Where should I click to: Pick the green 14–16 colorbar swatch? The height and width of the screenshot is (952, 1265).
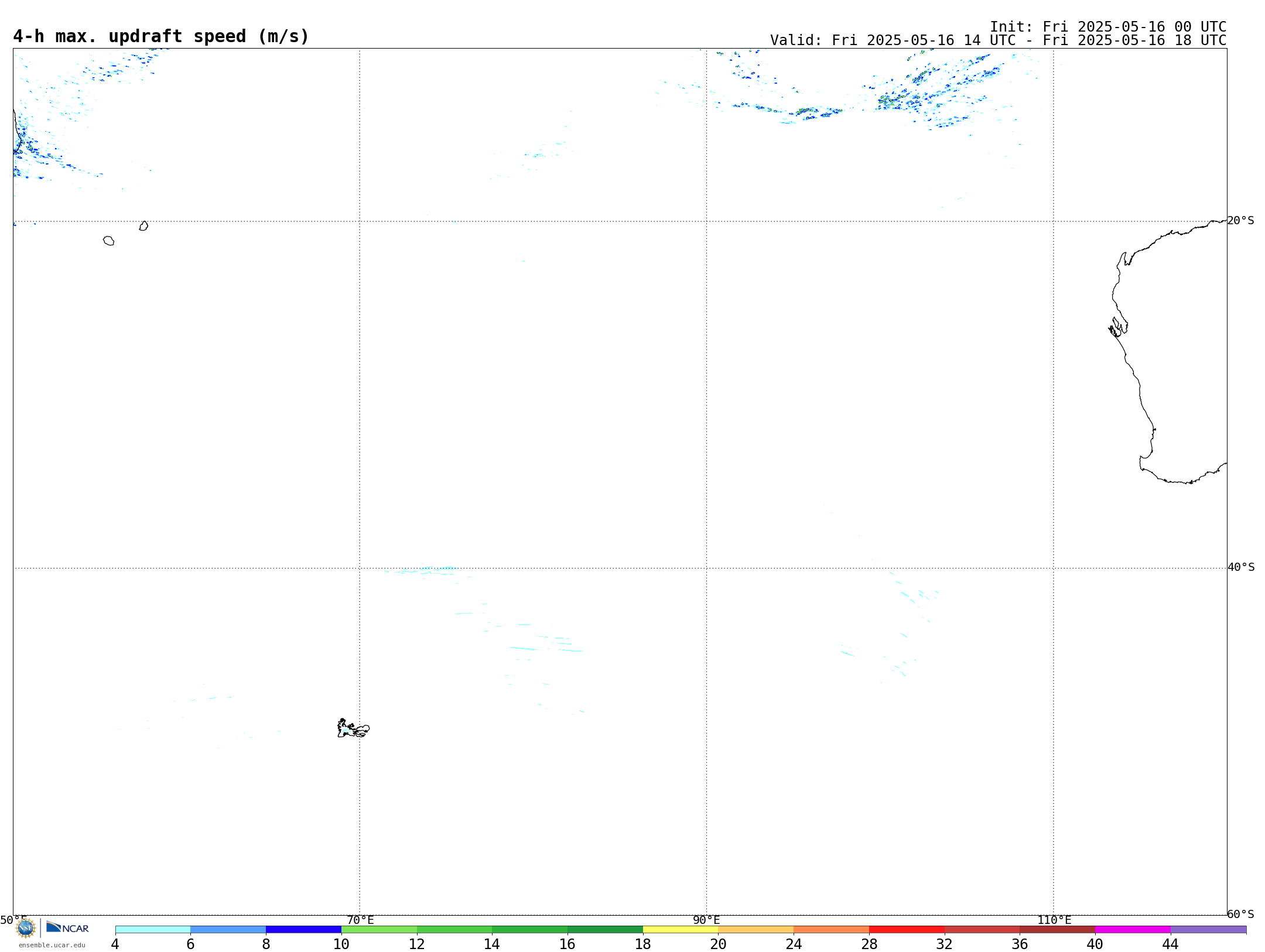[x=530, y=930]
